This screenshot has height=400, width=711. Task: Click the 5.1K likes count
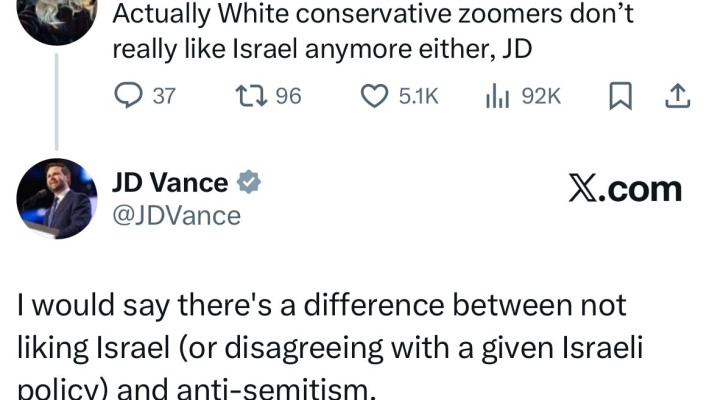click(x=419, y=96)
